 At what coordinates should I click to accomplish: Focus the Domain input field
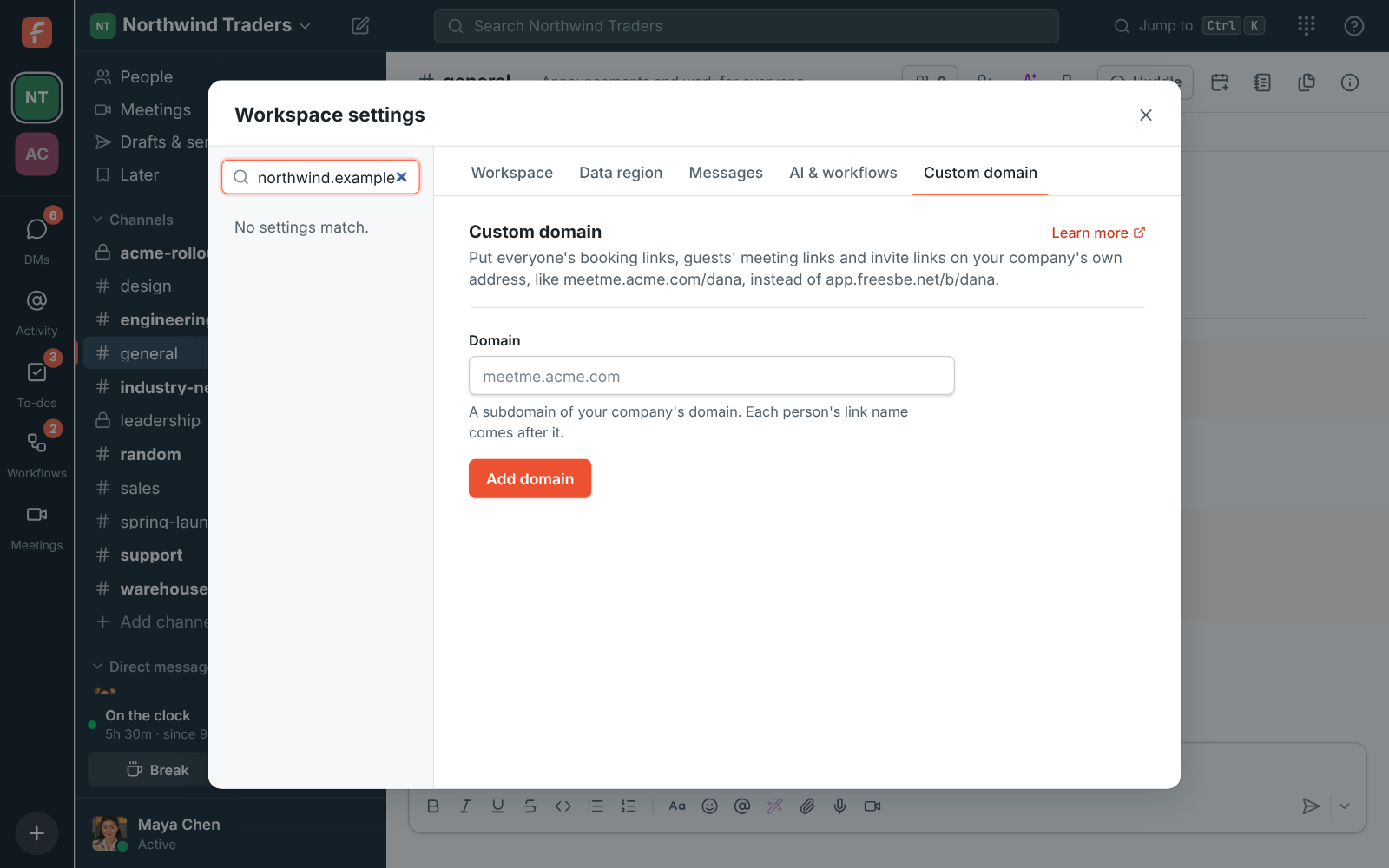click(x=711, y=376)
